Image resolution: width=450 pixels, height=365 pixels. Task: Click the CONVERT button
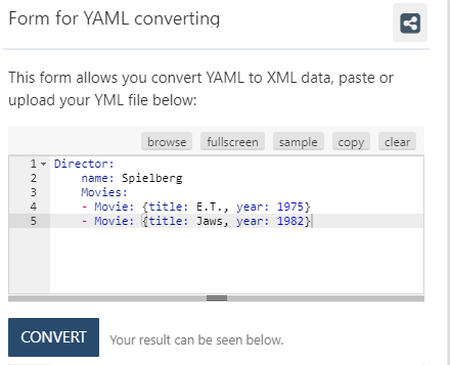pyautogui.click(x=54, y=337)
